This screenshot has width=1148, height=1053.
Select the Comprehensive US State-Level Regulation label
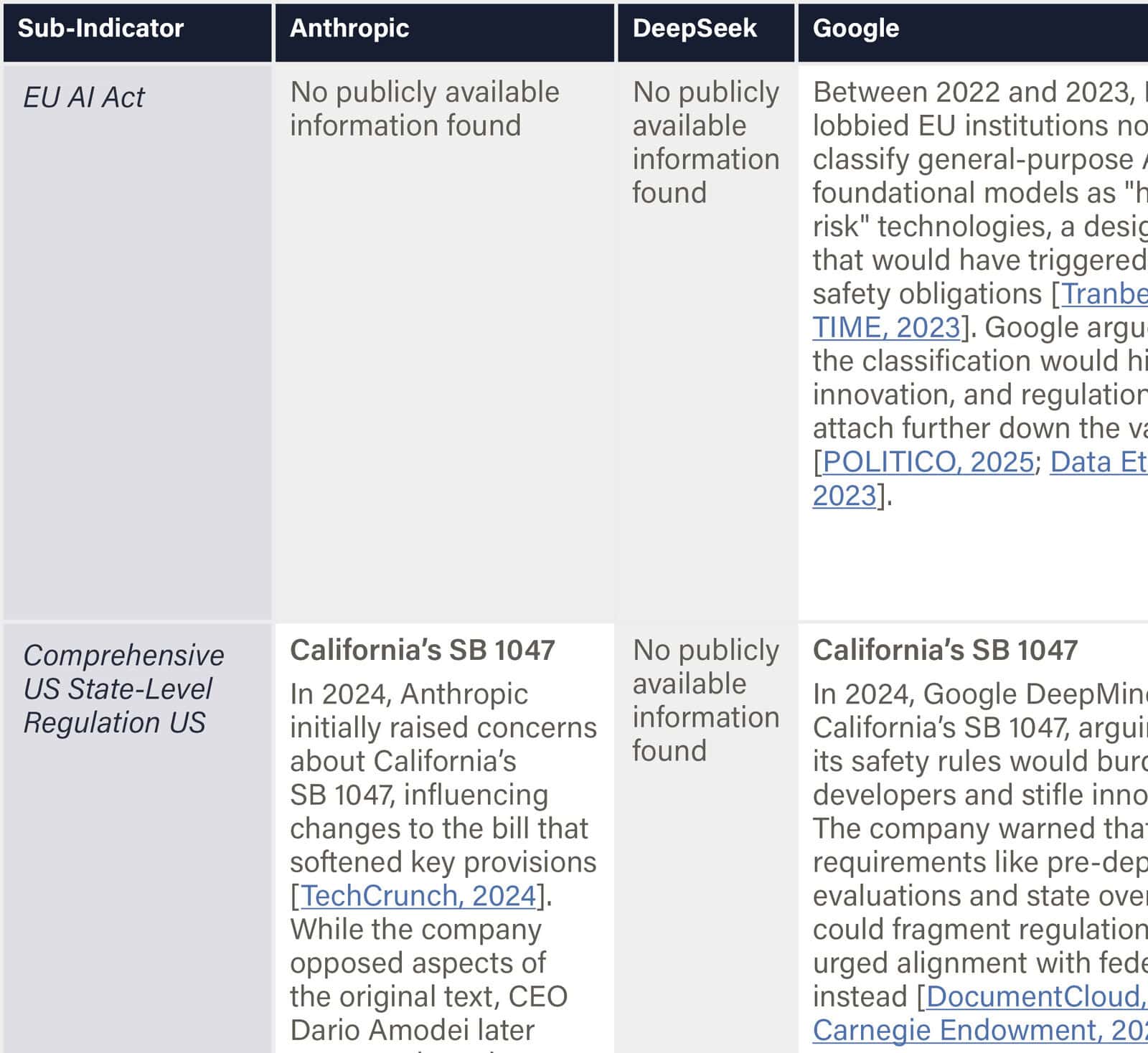point(123,689)
